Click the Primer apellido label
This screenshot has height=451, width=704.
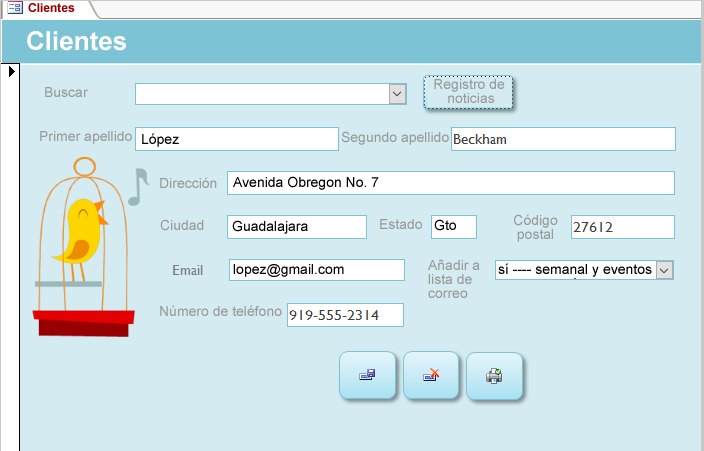coord(85,136)
